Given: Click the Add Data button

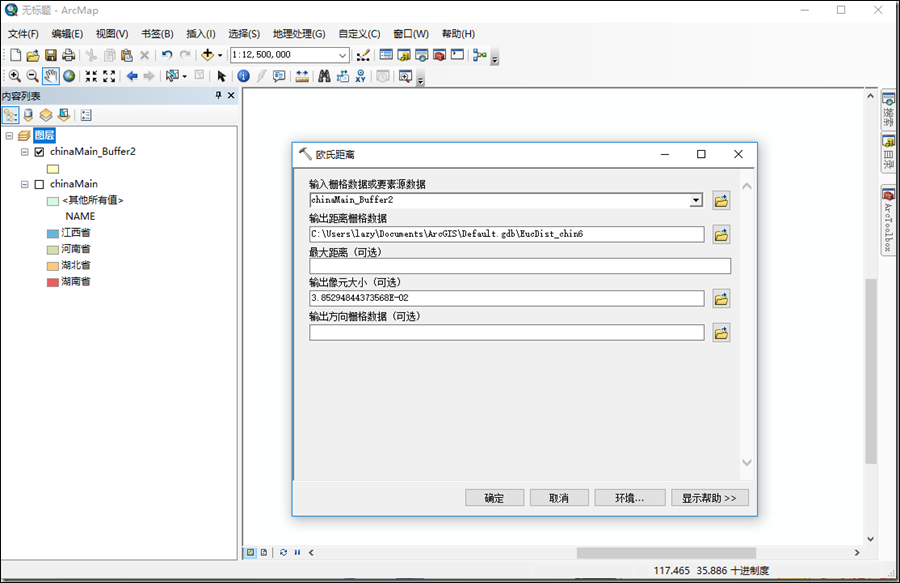Looking at the screenshot, I should (207, 54).
